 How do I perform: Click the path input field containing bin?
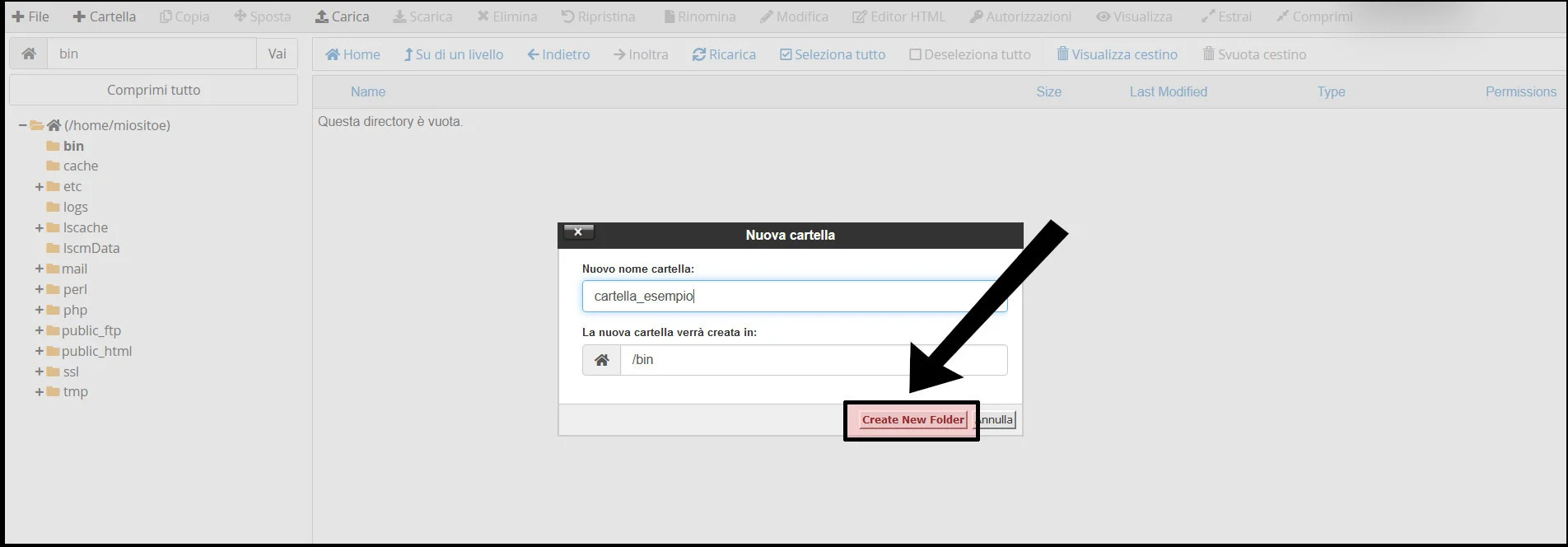click(152, 54)
